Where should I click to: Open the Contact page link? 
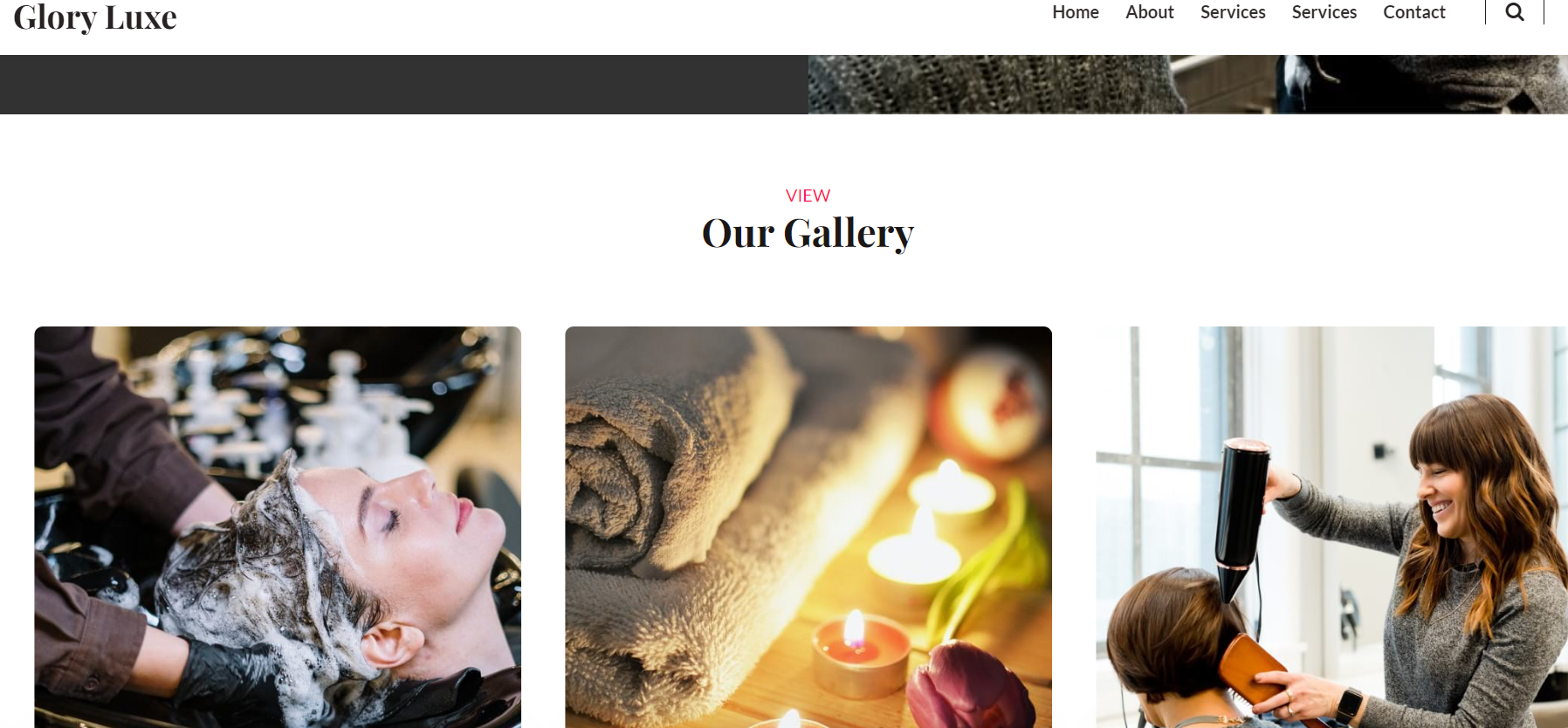point(1414,12)
